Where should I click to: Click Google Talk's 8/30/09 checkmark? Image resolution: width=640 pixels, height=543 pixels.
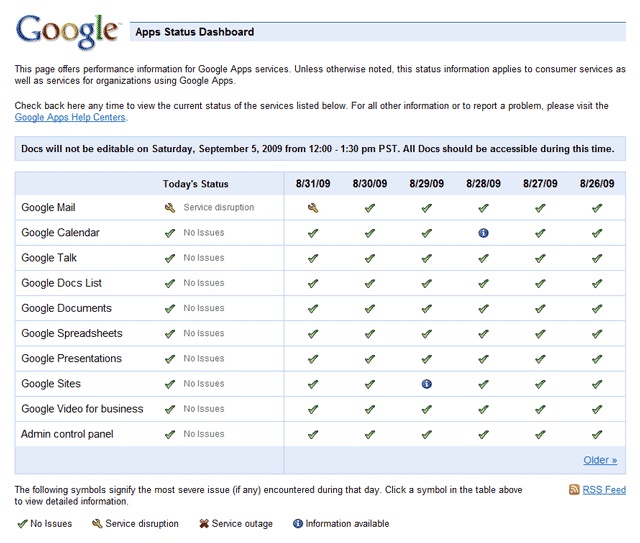pos(370,258)
